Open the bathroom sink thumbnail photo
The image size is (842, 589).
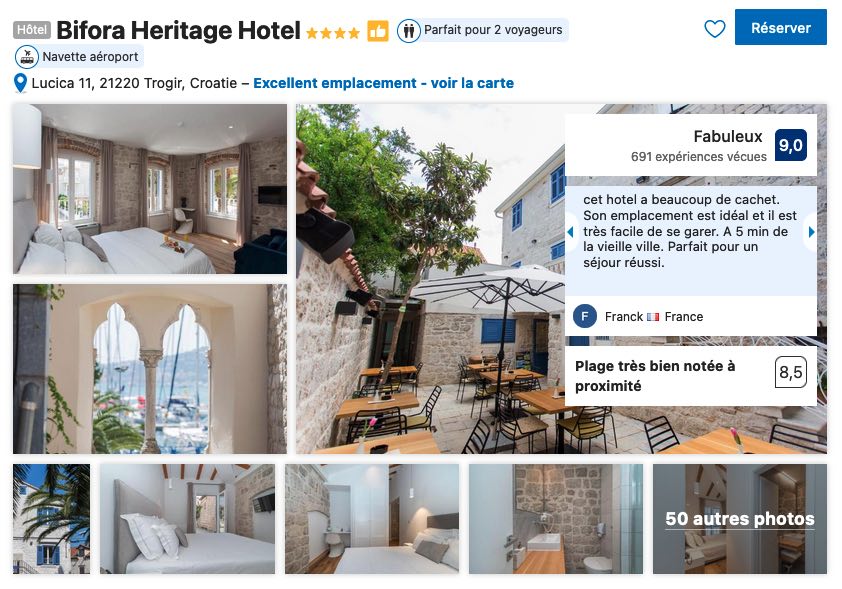tap(555, 519)
